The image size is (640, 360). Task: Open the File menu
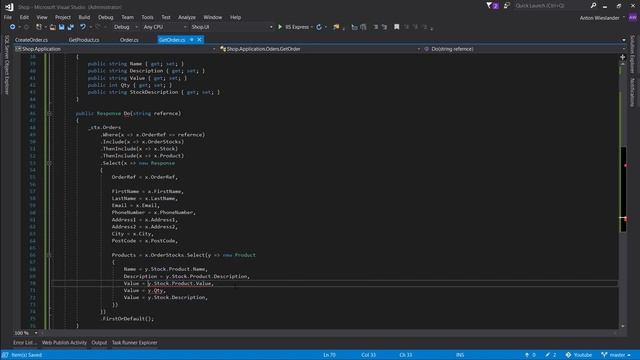click(x=8, y=17)
